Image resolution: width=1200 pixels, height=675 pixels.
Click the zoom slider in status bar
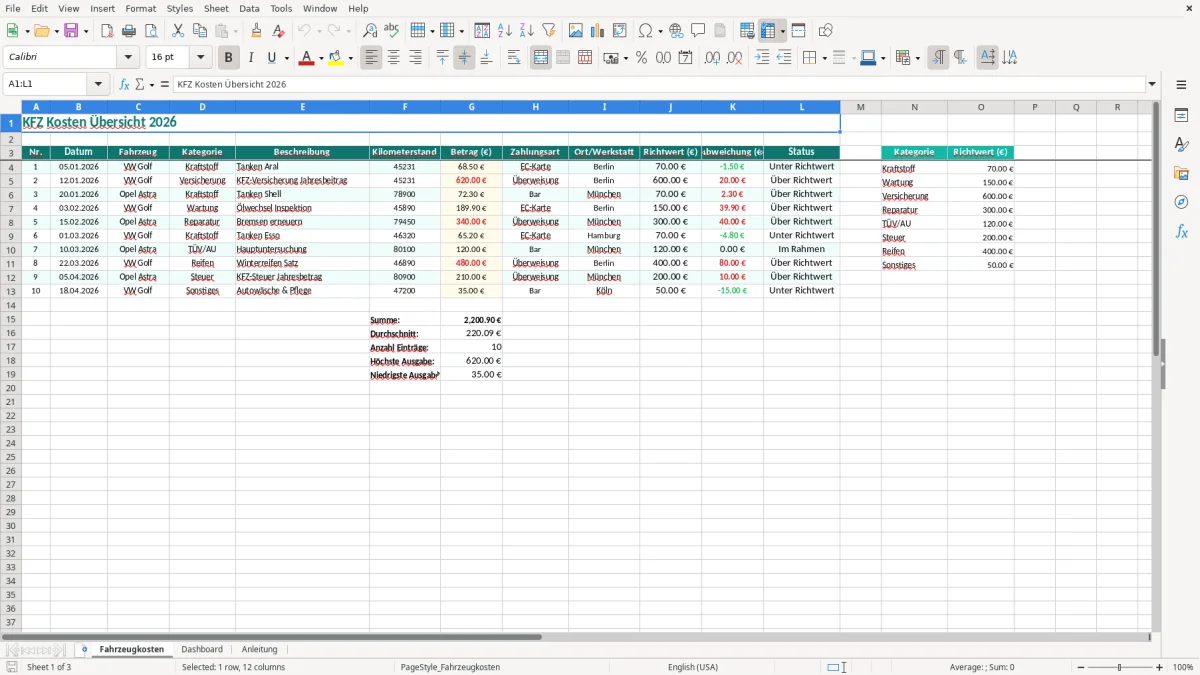tap(1119, 667)
